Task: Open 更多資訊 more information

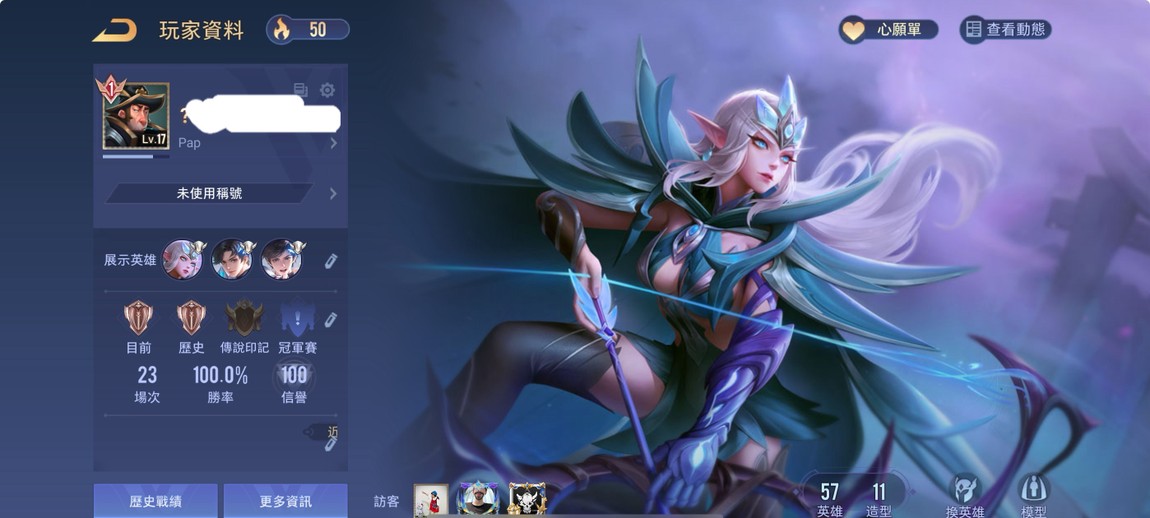Action: (285, 501)
